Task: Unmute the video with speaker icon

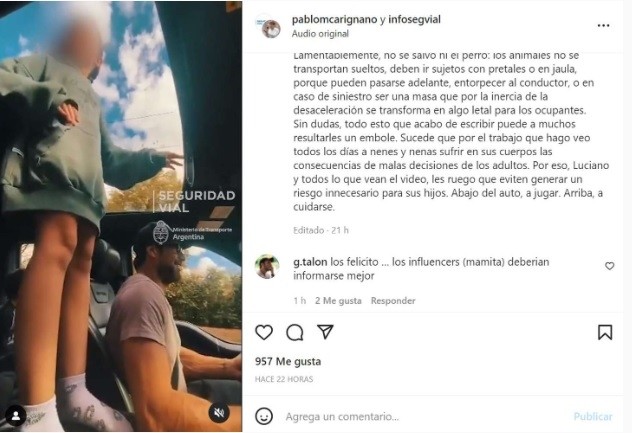Action: click(x=219, y=412)
